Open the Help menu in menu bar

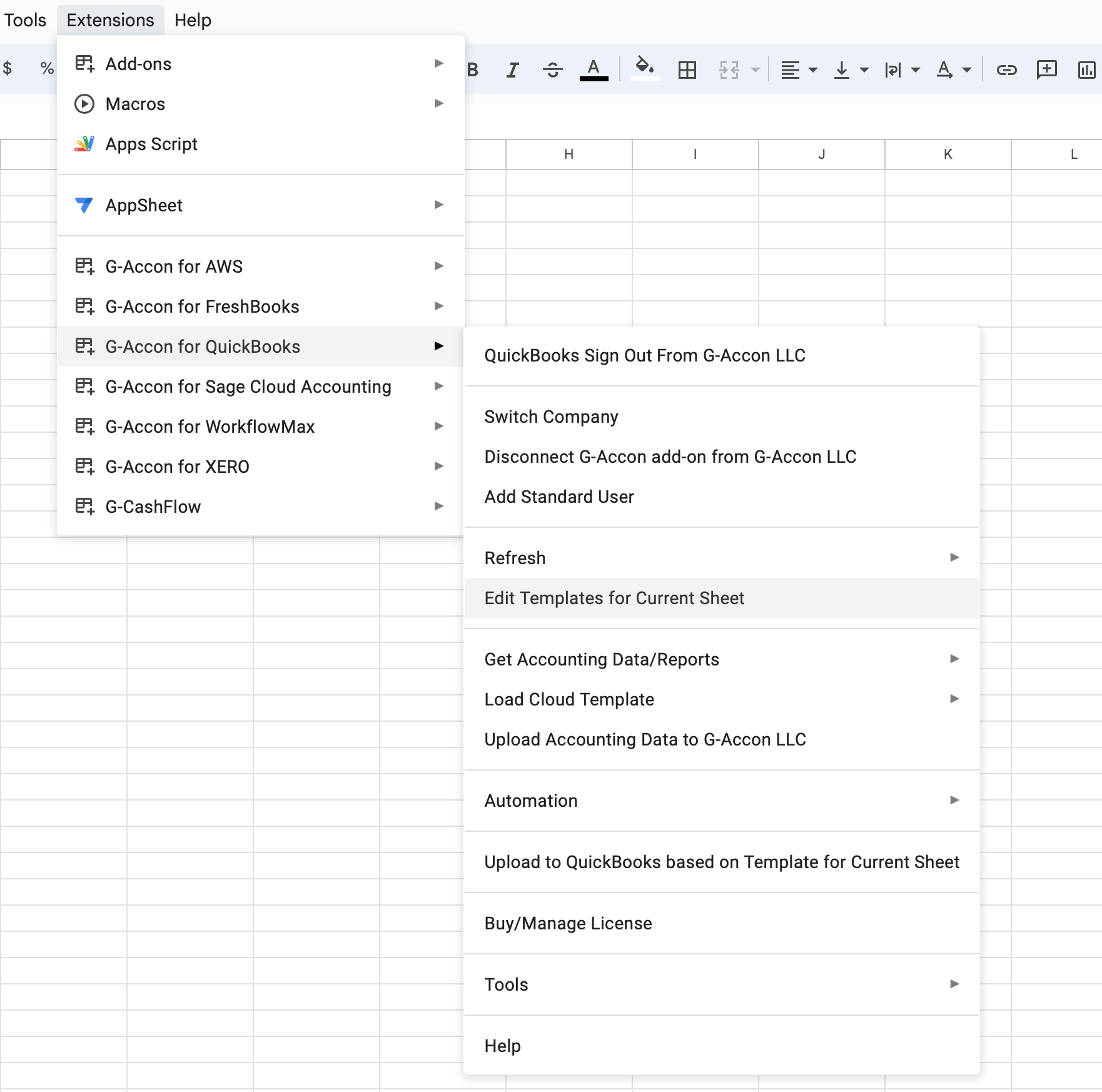[x=193, y=20]
